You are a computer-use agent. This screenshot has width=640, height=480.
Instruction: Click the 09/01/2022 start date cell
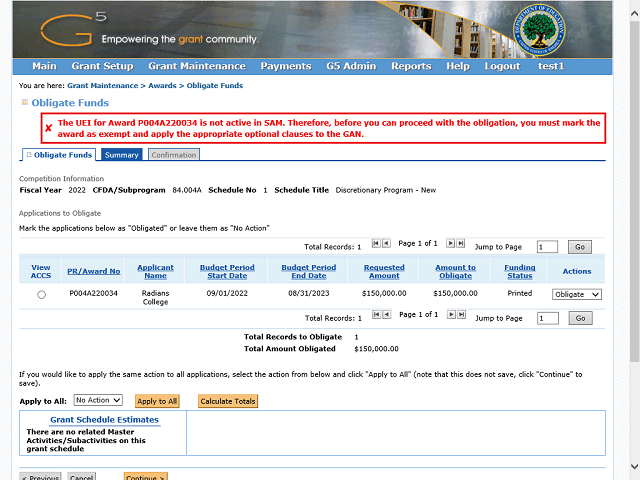pos(227,293)
